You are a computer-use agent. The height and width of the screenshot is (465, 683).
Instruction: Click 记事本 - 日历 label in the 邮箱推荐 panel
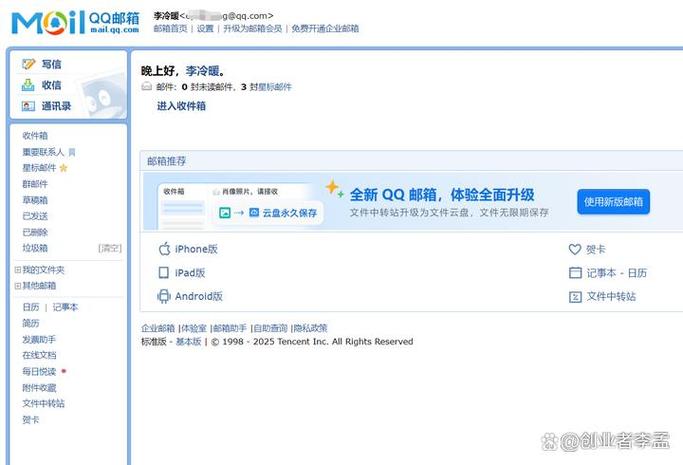616,273
